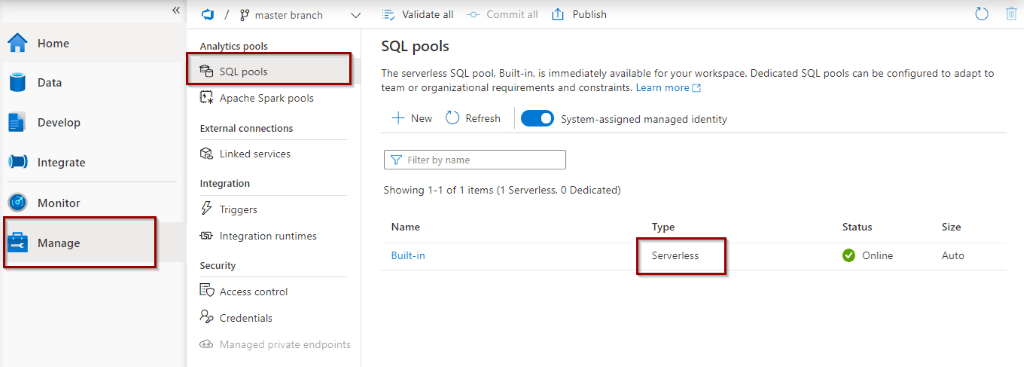Sort by the Name column header
The height and width of the screenshot is (367, 1024).
click(406, 227)
